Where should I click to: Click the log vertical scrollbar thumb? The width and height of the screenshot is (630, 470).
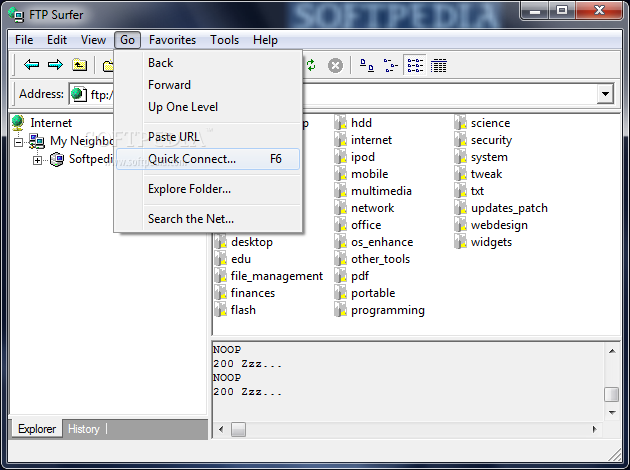(x=612, y=394)
